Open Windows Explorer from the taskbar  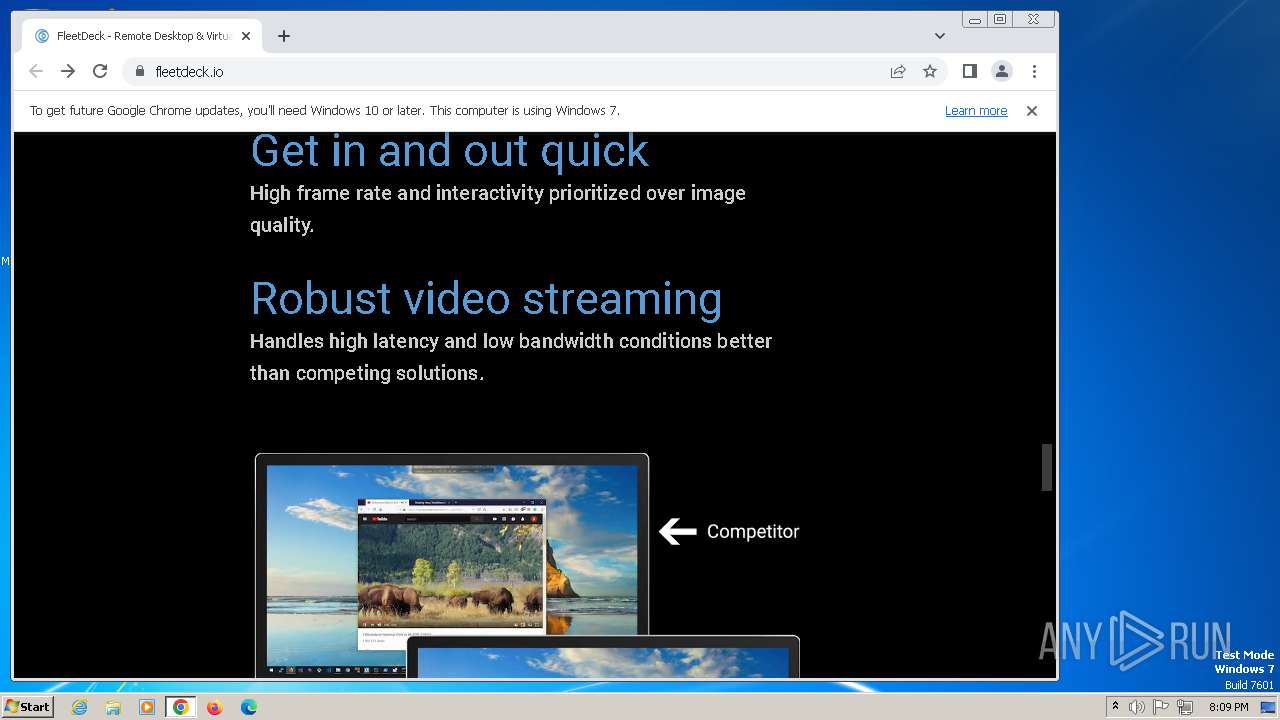coord(113,707)
